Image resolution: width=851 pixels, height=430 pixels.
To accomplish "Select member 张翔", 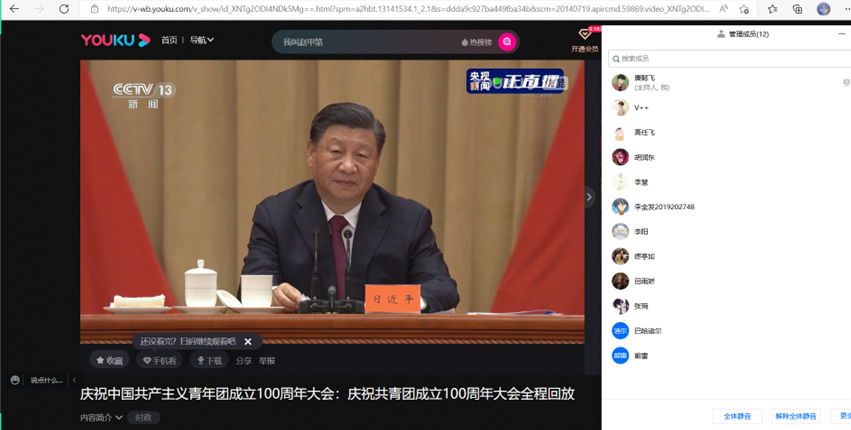I will [726, 306].
